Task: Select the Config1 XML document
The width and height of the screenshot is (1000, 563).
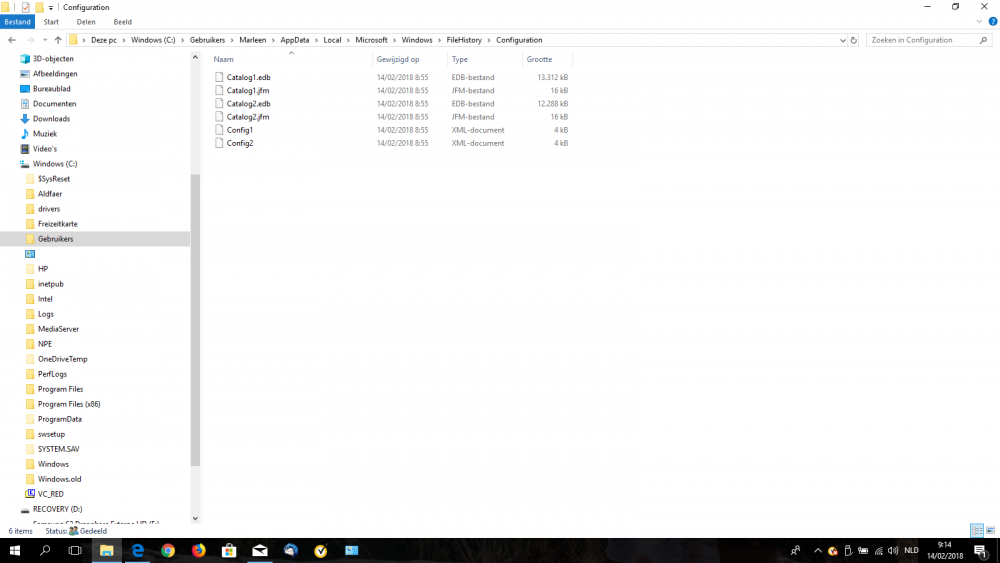Action: point(239,130)
